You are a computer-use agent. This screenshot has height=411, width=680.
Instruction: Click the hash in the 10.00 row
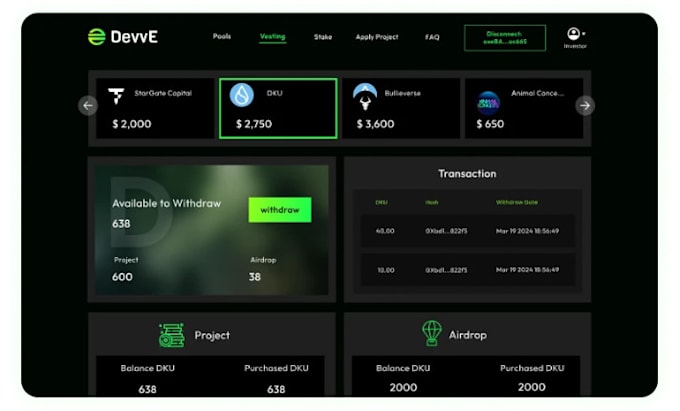[x=446, y=270]
